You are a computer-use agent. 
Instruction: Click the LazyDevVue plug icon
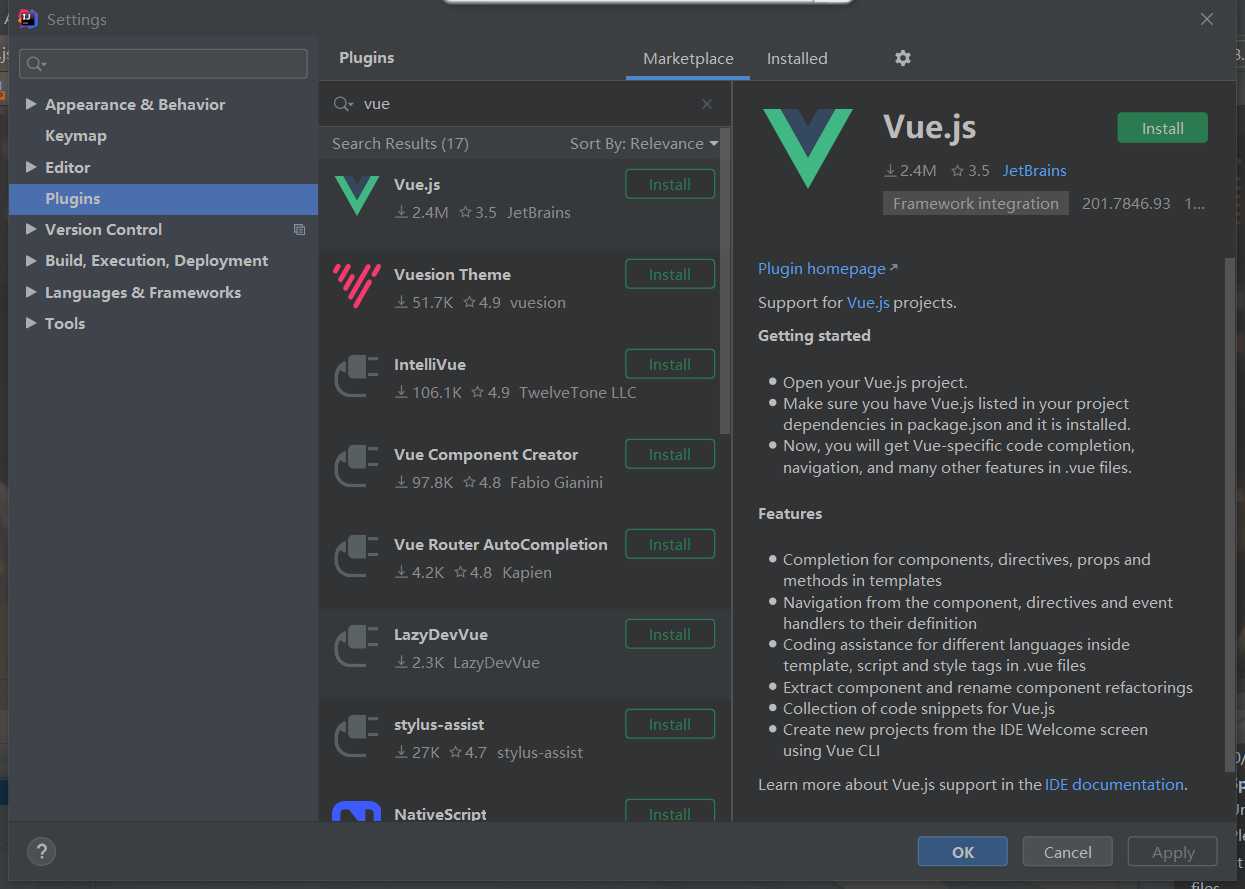pyautogui.click(x=357, y=646)
